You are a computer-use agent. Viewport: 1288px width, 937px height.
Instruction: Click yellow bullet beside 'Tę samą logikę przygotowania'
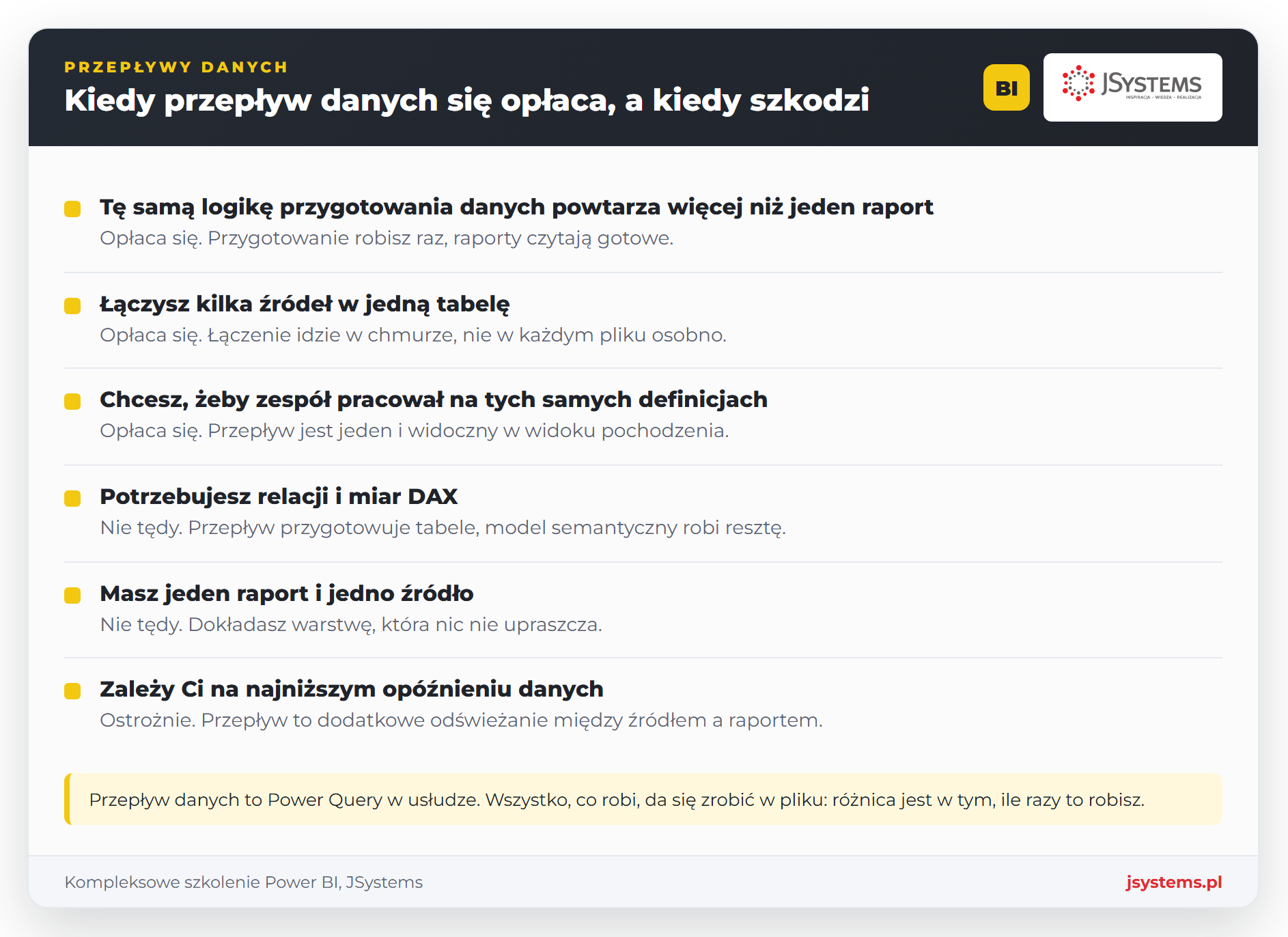click(72, 209)
